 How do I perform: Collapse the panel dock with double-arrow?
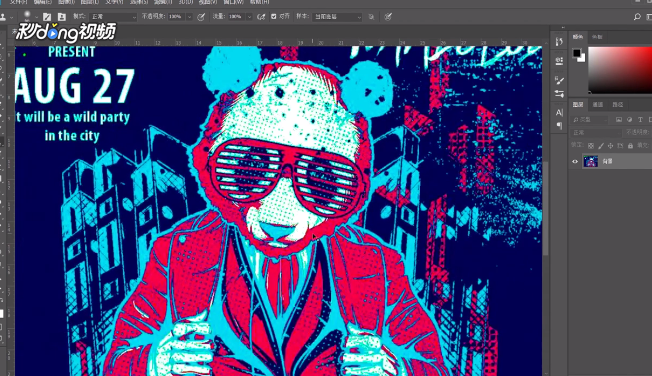(x=563, y=28)
